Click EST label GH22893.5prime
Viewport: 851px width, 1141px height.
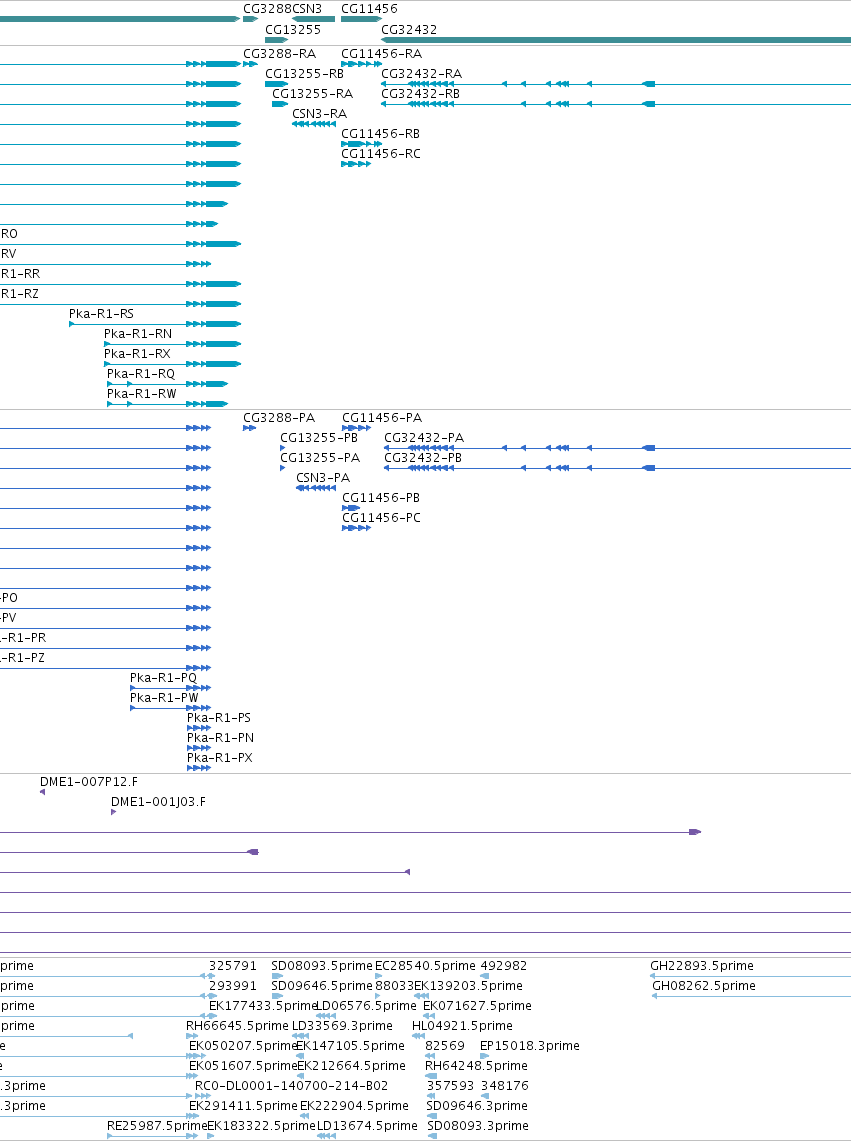pyautogui.click(x=702, y=966)
